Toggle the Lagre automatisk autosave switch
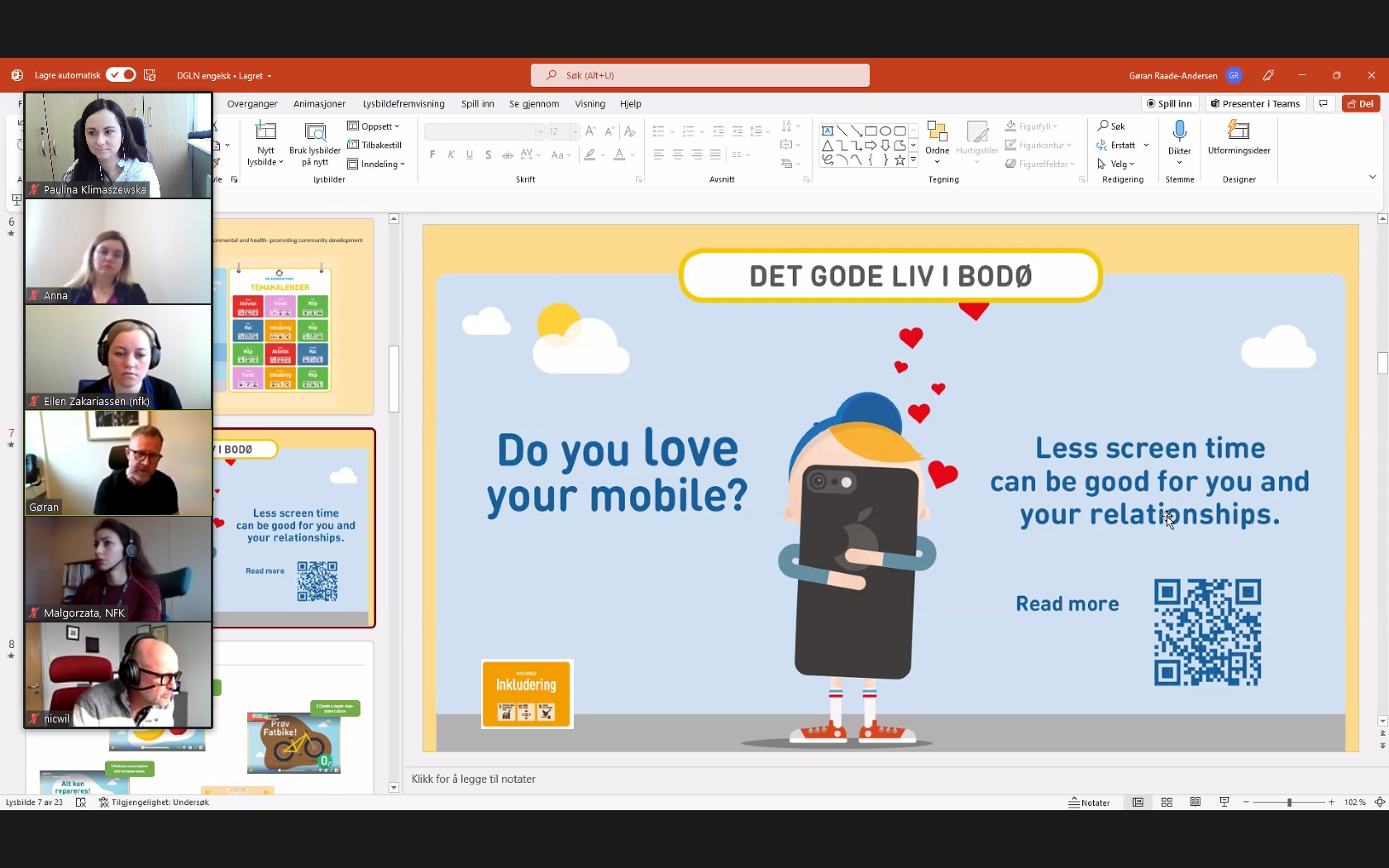Screen dimensions: 1389x868 (x=121, y=75)
